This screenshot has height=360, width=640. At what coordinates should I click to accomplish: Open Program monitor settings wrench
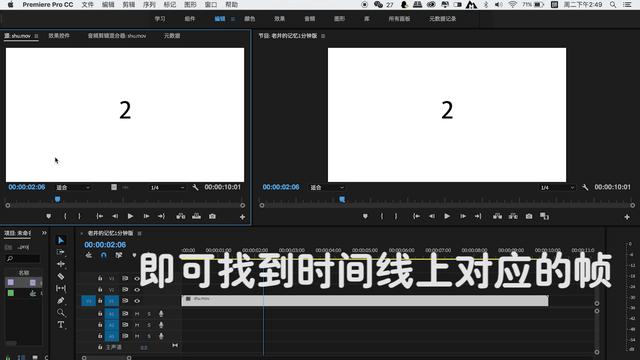tap(585, 187)
